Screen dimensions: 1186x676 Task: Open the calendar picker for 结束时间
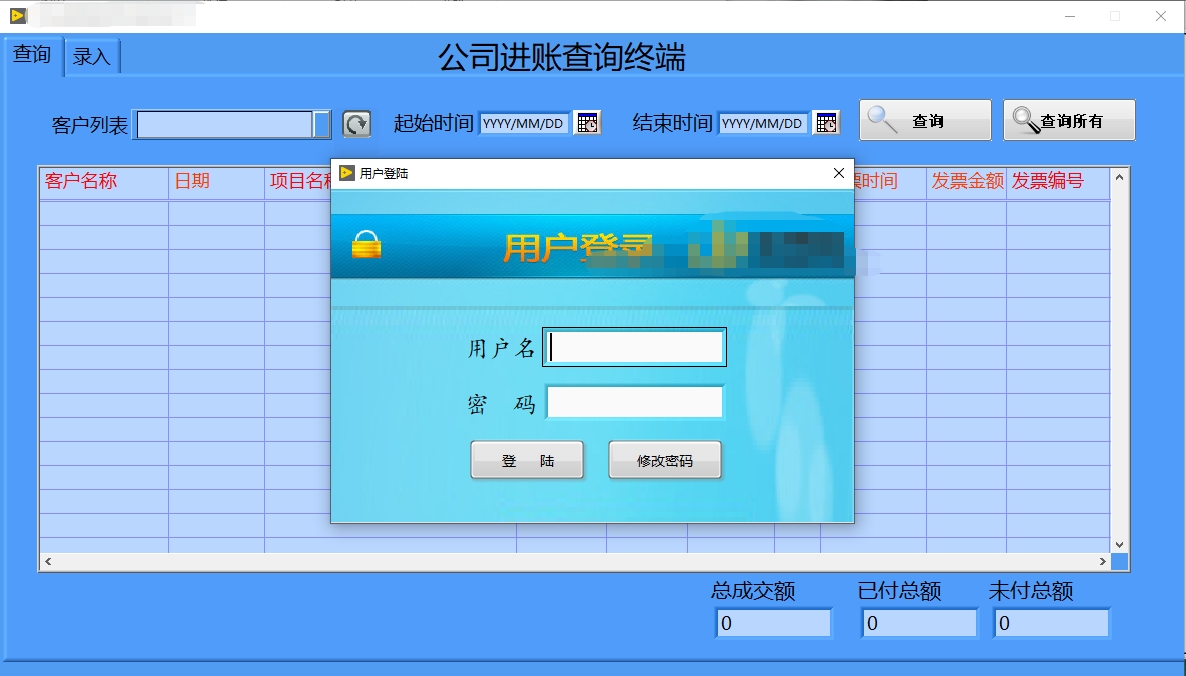pyautogui.click(x=825, y=122)
